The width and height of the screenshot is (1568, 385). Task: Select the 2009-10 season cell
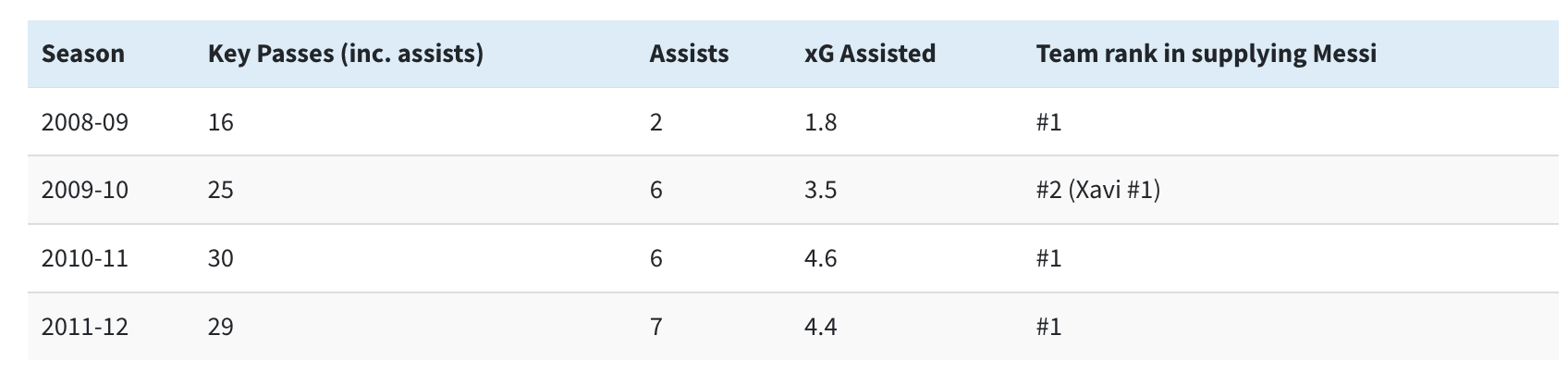pyautogui.click(x=85, y=190)
